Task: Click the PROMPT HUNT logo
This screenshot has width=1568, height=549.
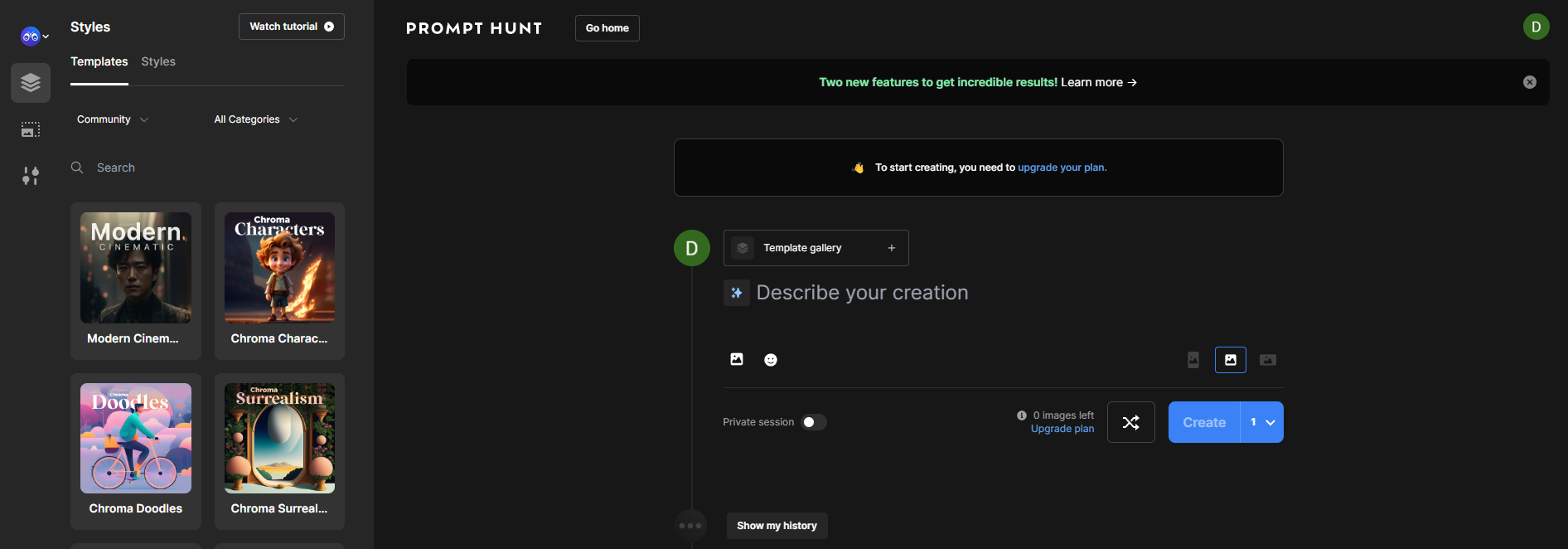Action: [474, 28]
